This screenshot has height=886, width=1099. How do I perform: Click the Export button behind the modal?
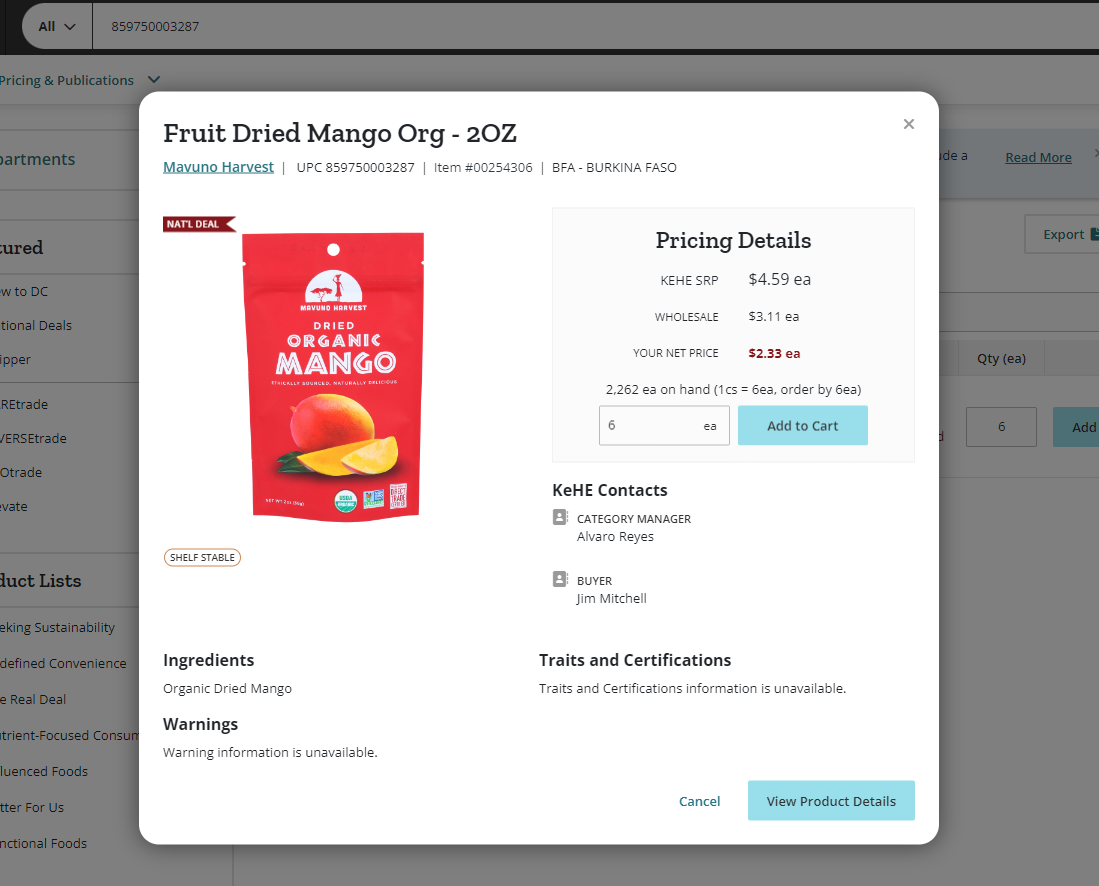coord(1063,234)
